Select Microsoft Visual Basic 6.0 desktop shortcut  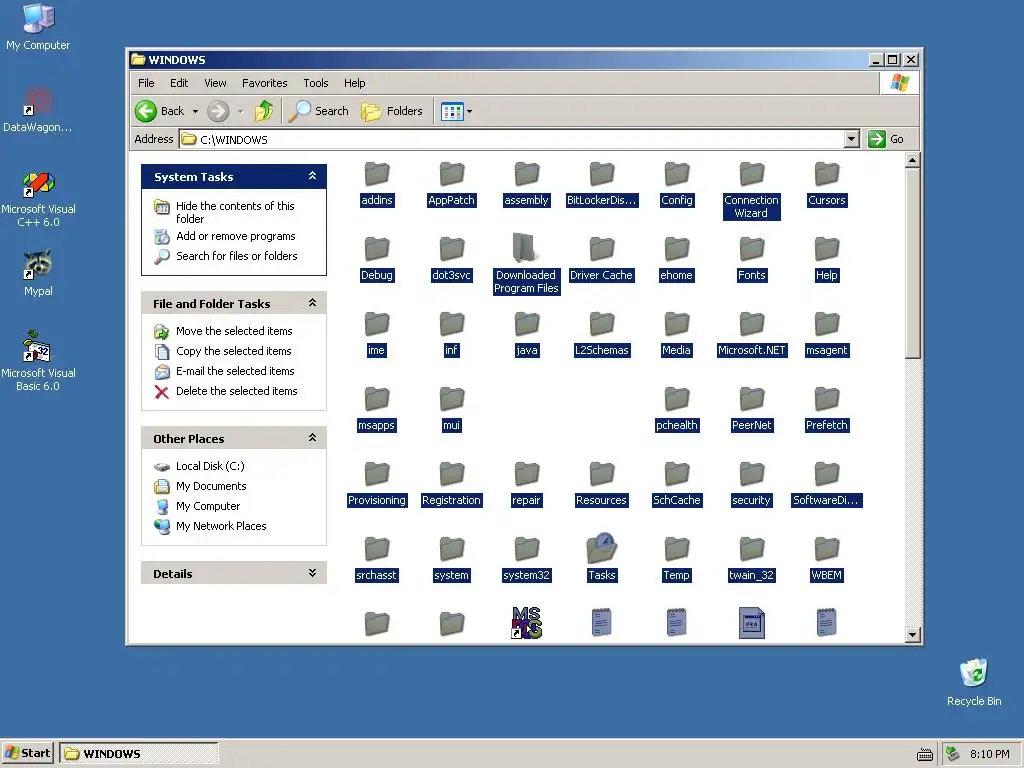pyautogui.click(x=38, y=361)
